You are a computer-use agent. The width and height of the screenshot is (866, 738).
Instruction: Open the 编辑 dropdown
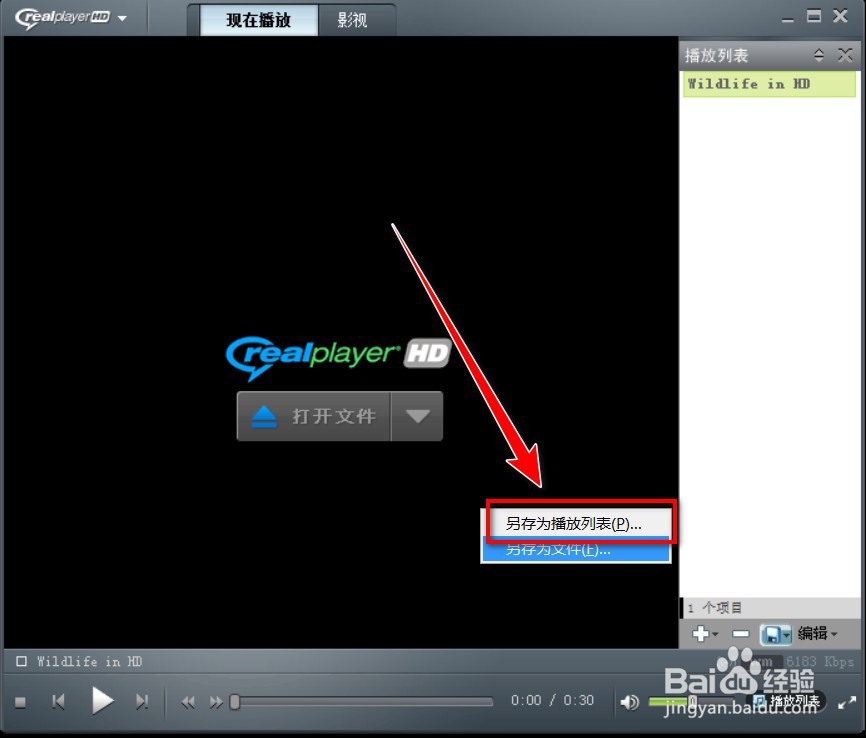[817, 634]
